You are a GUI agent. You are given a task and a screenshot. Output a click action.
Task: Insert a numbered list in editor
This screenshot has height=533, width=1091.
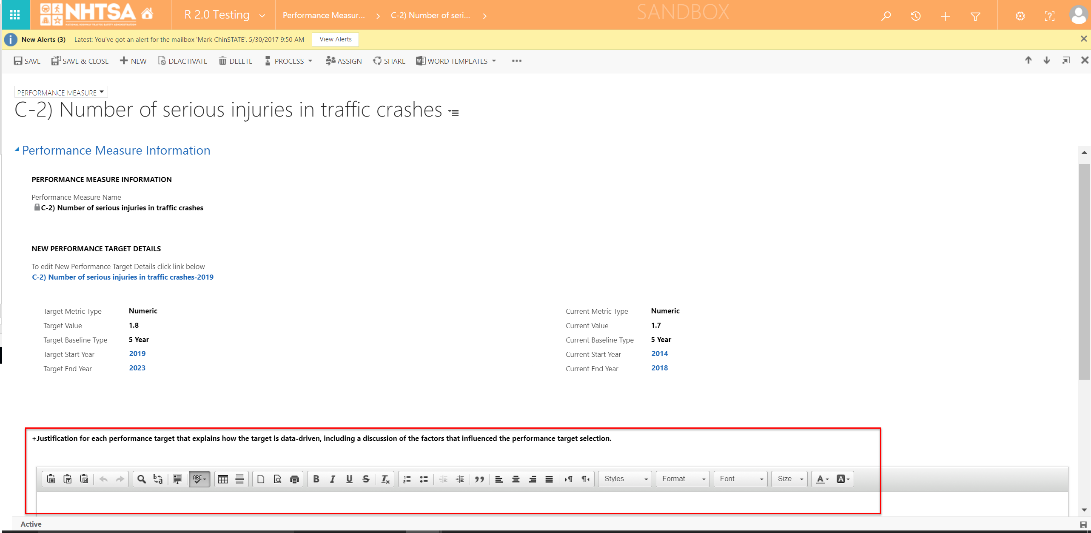point(407,479)
